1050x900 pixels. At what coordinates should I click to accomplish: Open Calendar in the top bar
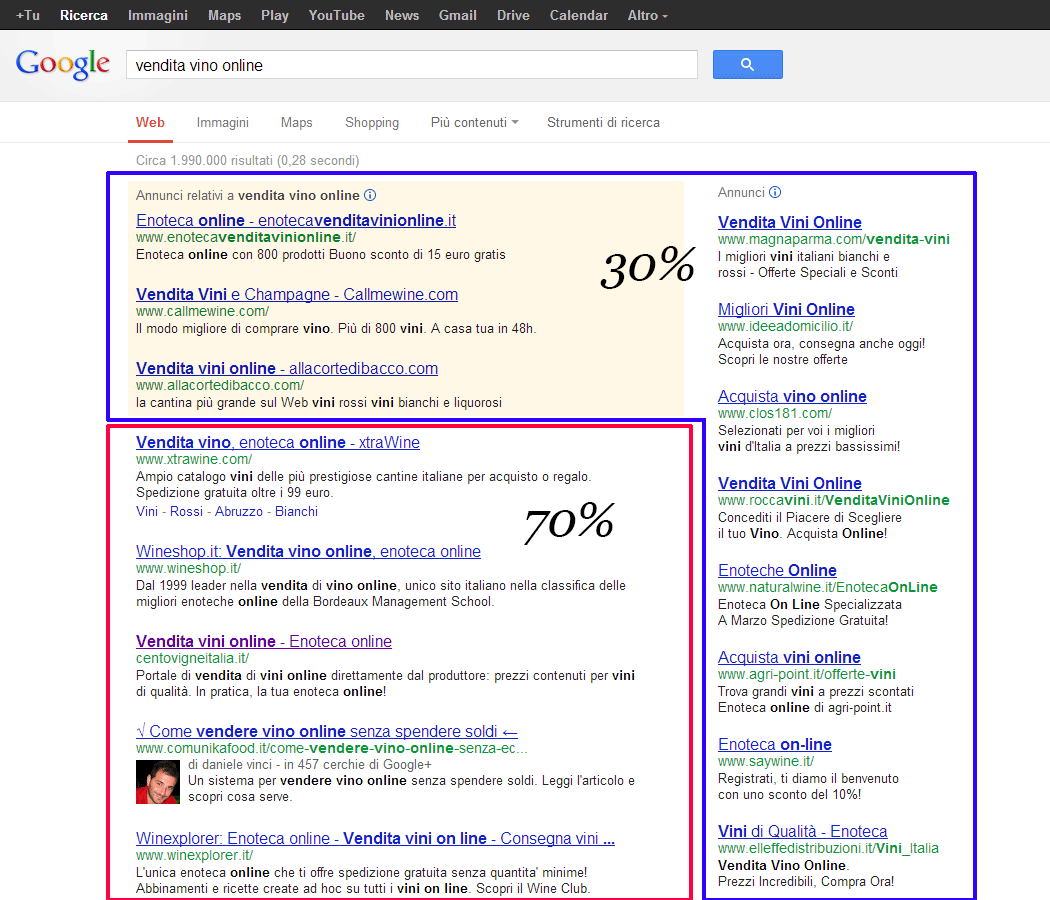pos(579,15)
